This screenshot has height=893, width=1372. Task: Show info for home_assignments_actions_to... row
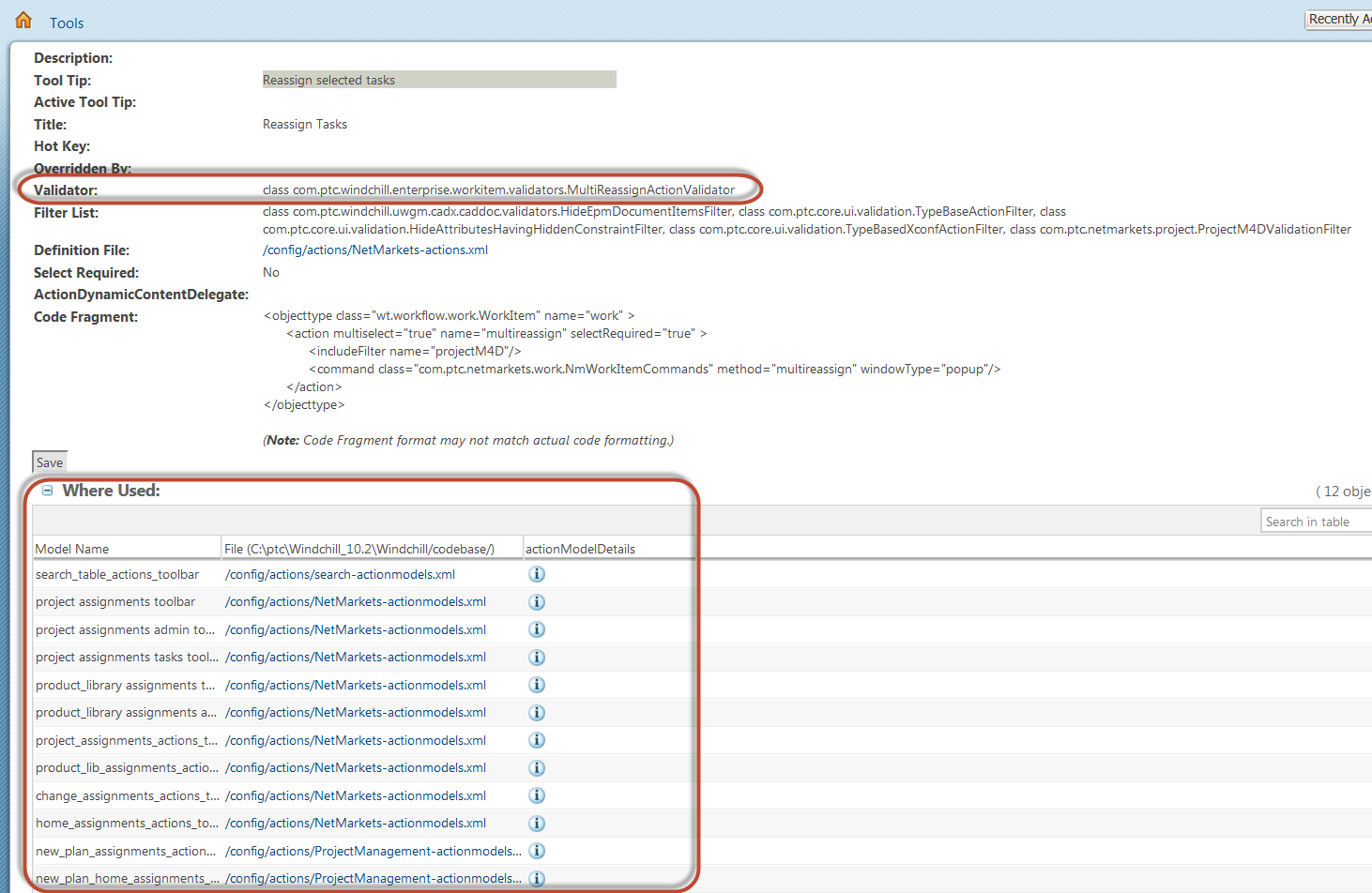coord(537,824)
